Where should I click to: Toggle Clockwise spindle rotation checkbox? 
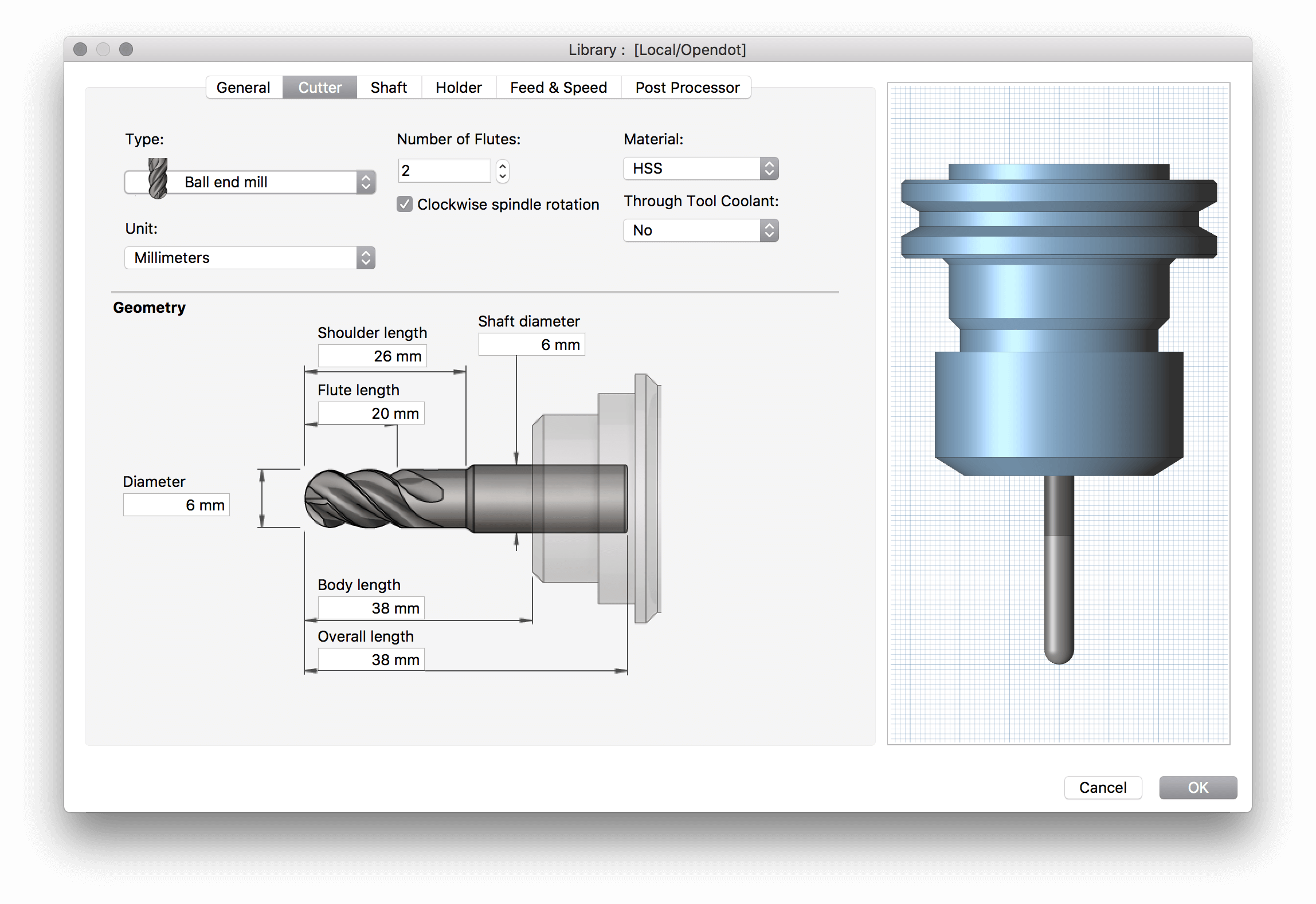click(x=405, y=204)
